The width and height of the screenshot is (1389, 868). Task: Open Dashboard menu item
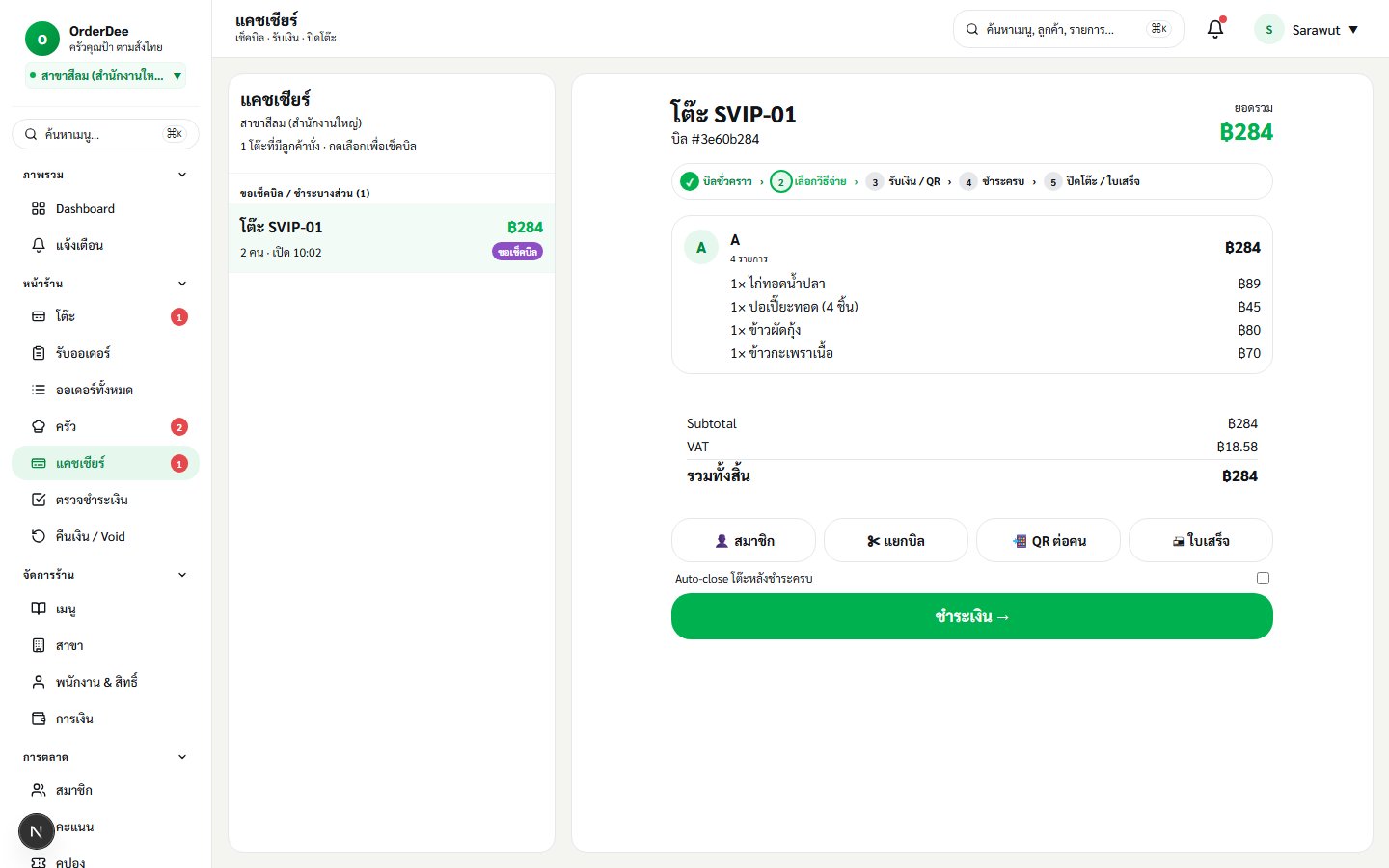click(x=105, y=208)
